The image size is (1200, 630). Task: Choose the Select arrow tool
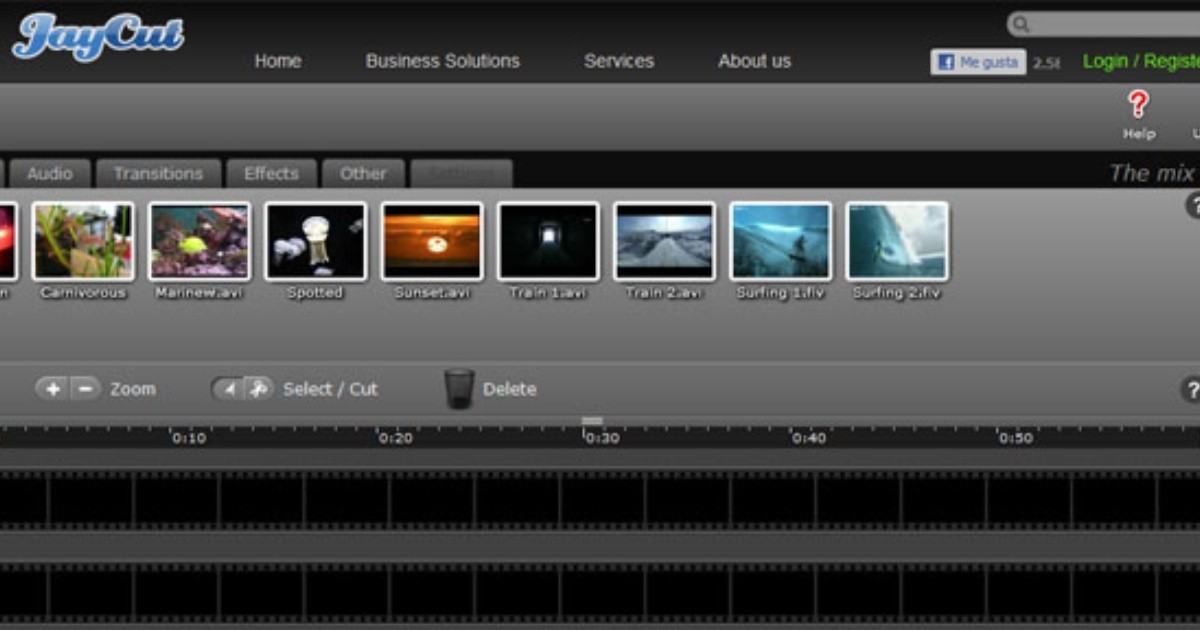(229, 389)
